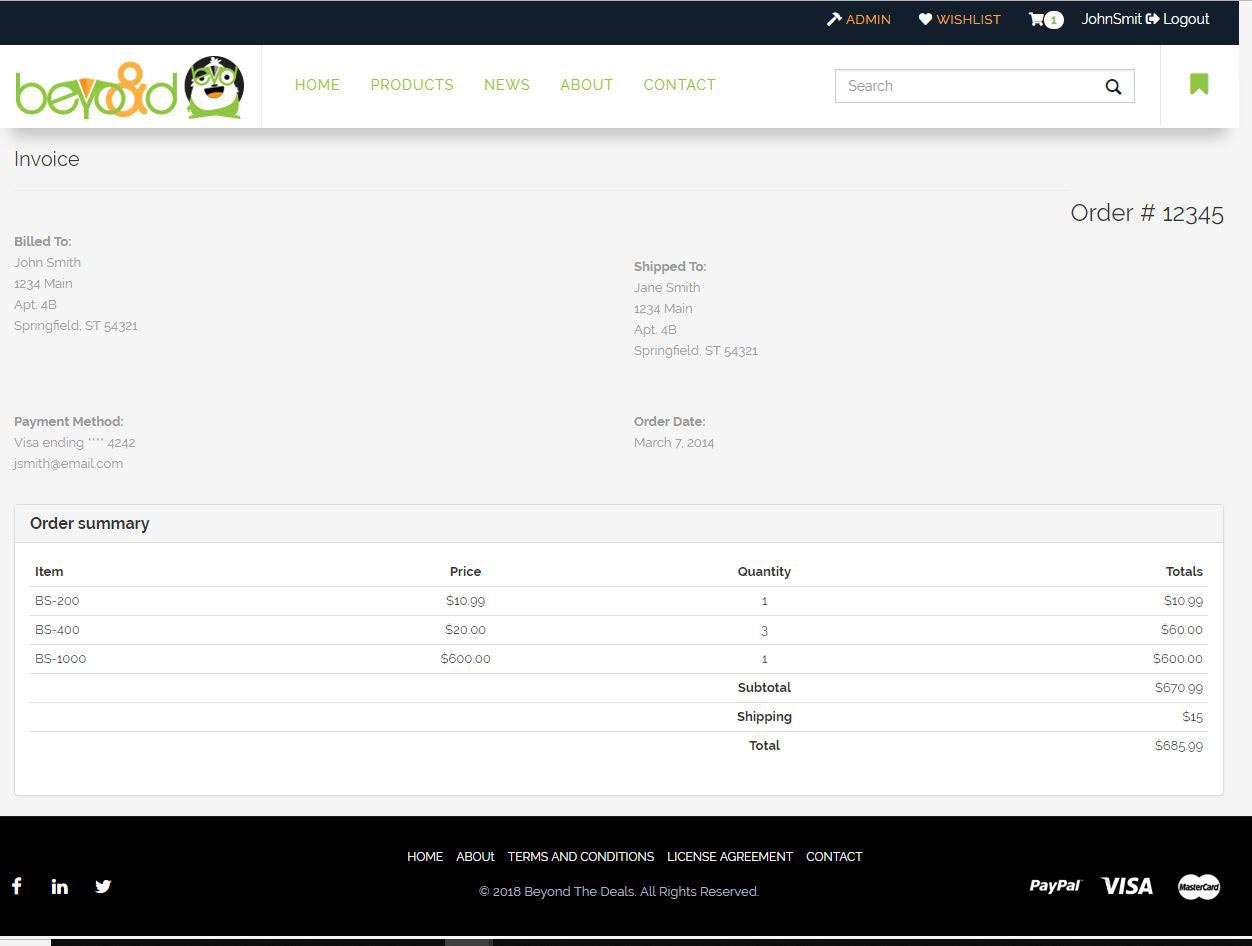The height and width of the screenshot is (946, 1252).
Task: Go to the Wishlist
Action: pos(960,19)
